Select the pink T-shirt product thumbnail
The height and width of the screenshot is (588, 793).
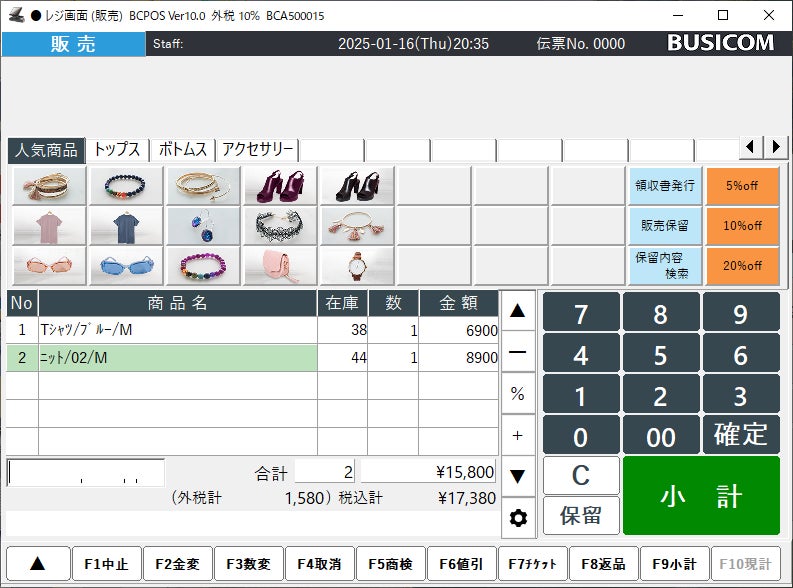pos(50,226)
